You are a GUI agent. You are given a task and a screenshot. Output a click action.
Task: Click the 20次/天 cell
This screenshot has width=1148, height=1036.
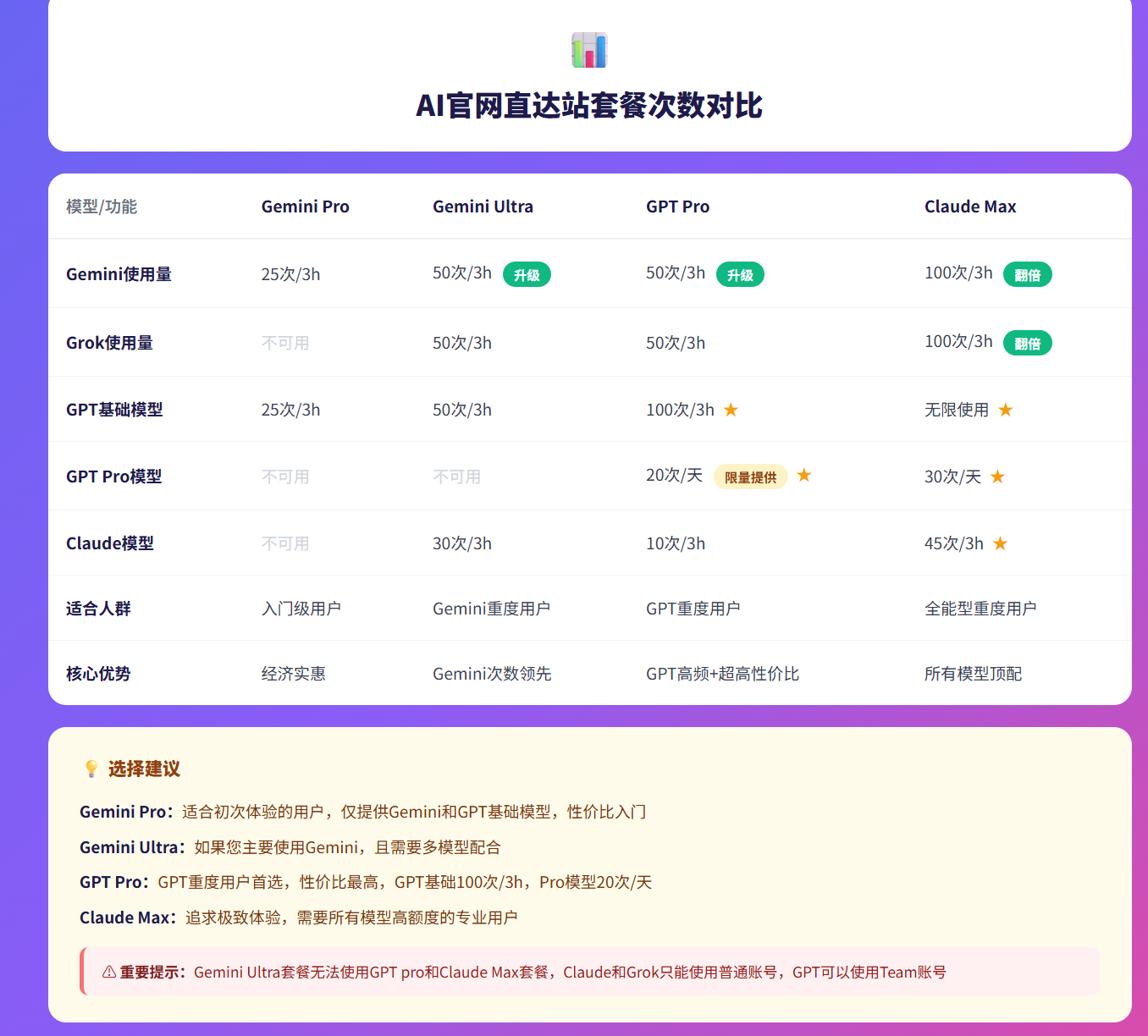674,475
